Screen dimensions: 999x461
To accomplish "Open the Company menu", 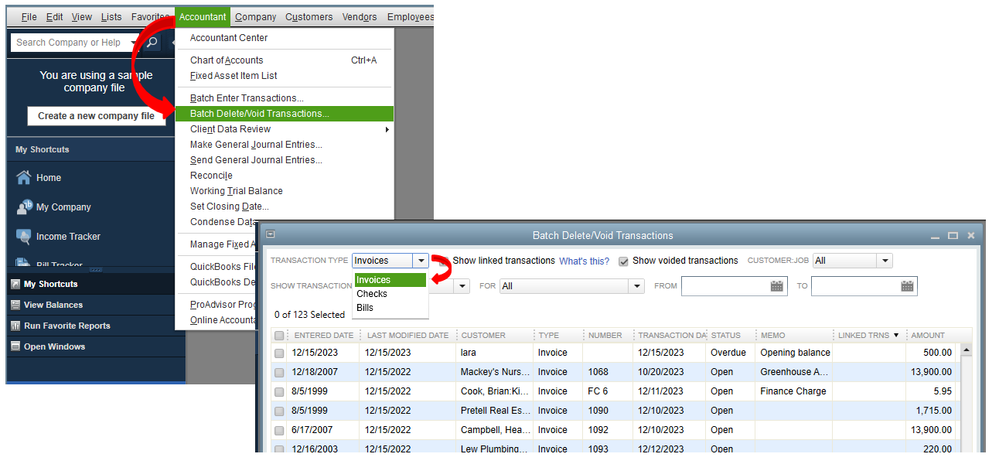I will (x=255, y=17).
